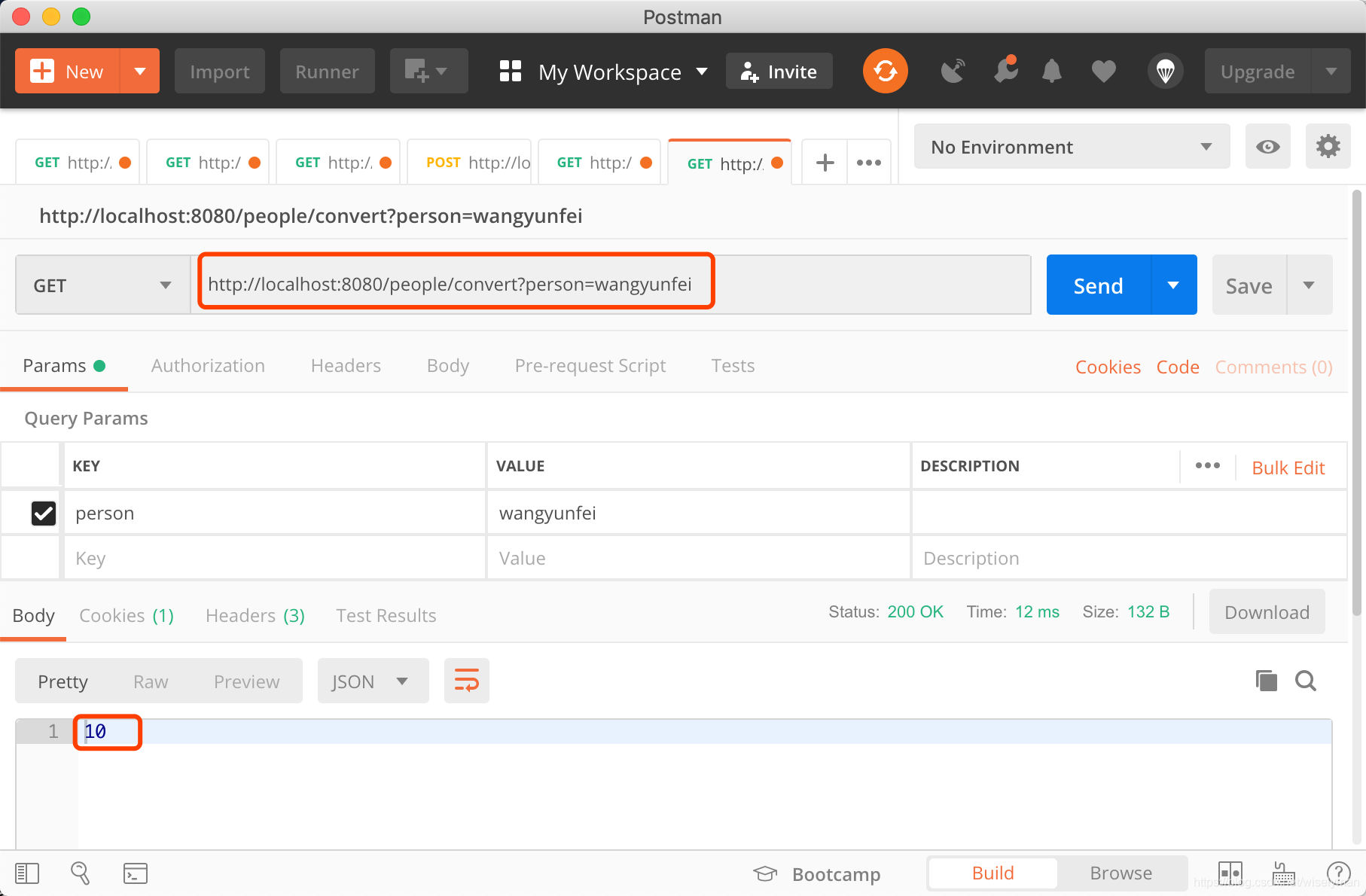The height and width of the screenshot is (896, 1366).
Task: Open the user avatar icon
Action: click(1165, 72)
